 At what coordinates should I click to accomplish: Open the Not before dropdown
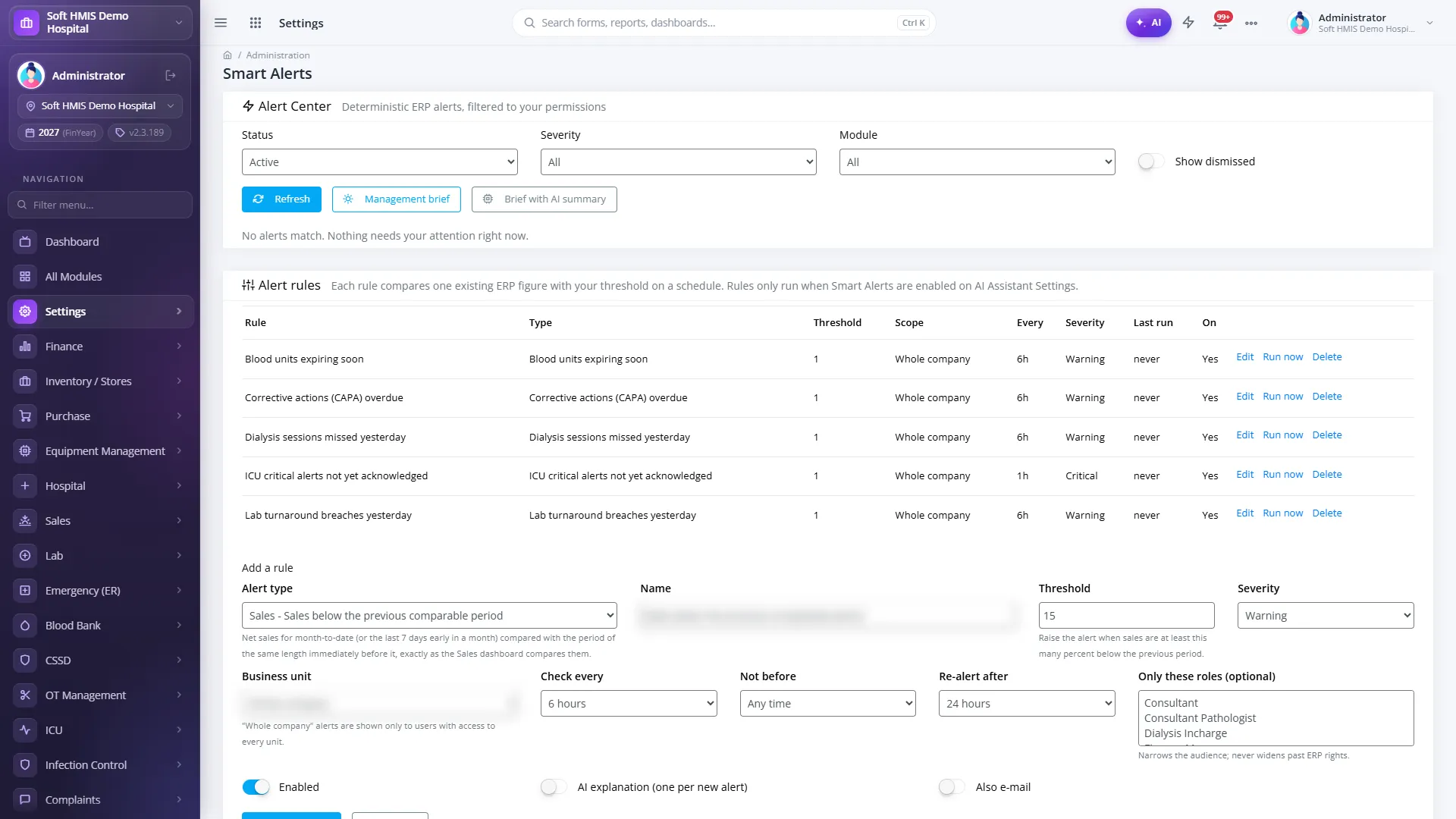click(828, 704)
